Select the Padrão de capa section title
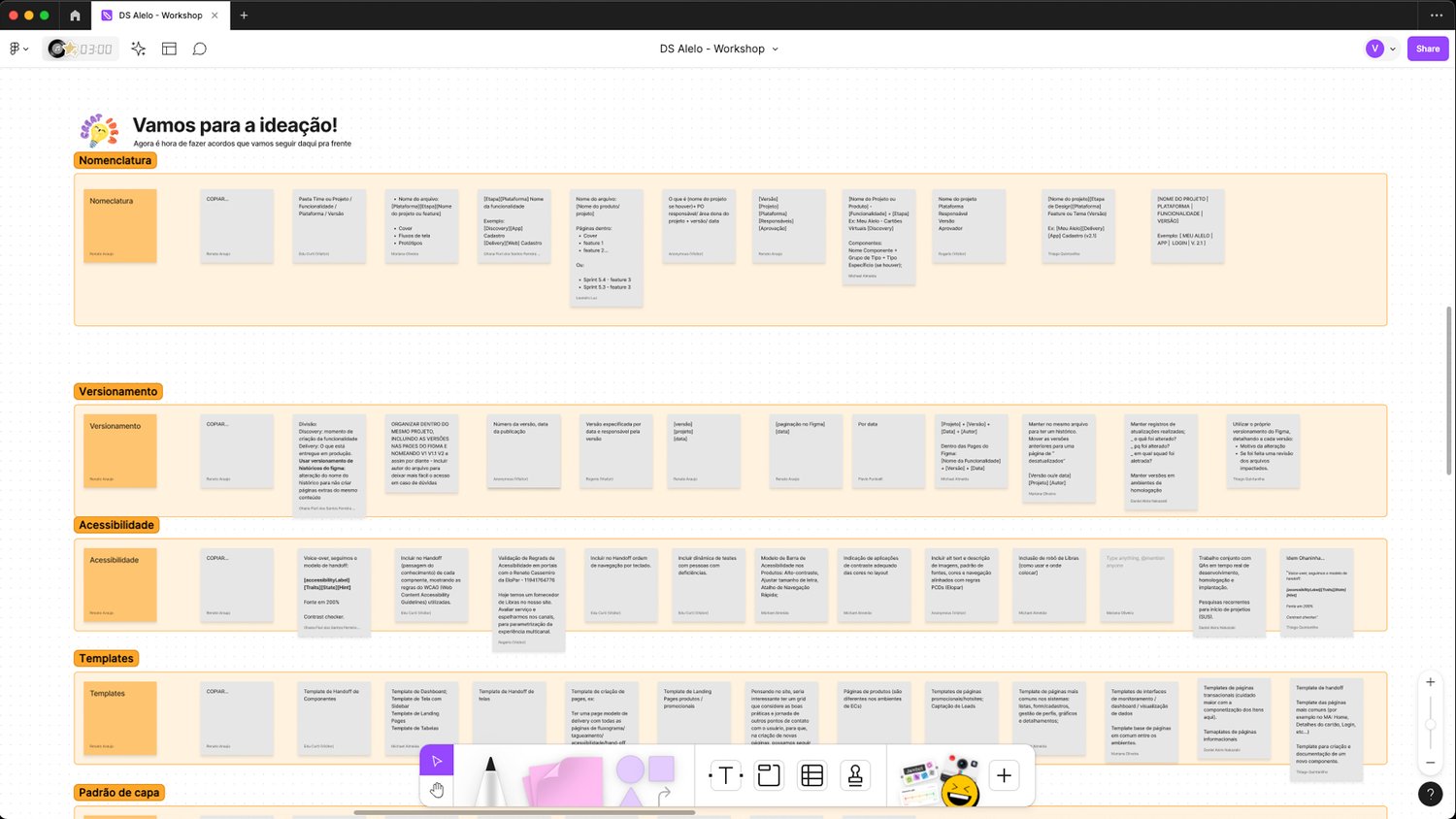 click(118, 792)
